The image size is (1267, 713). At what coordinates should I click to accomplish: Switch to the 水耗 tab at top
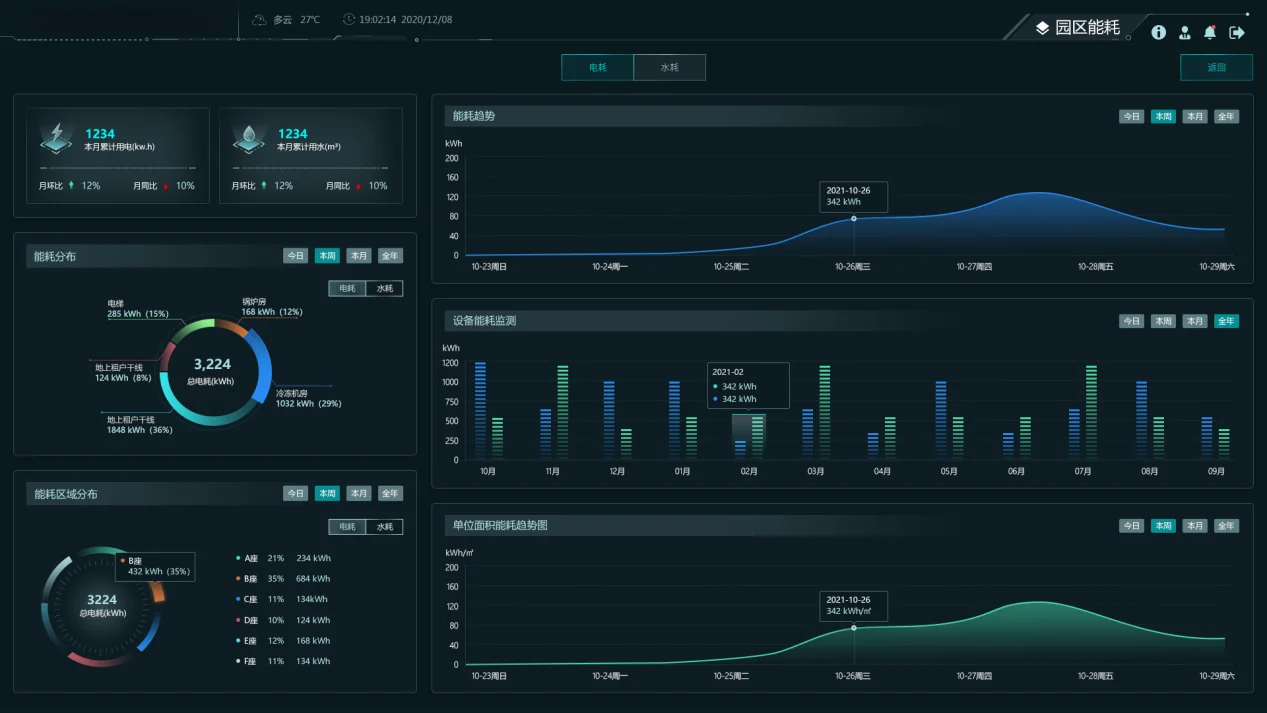point(670,67)
